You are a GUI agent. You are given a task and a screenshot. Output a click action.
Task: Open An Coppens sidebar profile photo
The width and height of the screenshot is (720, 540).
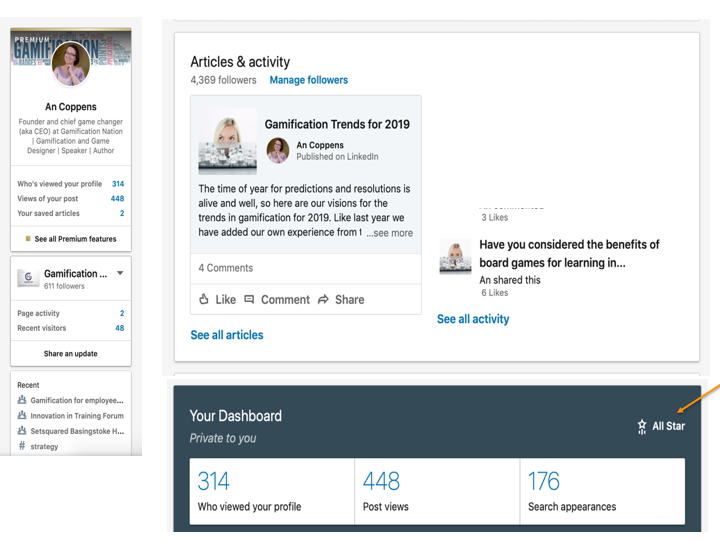pyautogui.click(x=71, y=64)
